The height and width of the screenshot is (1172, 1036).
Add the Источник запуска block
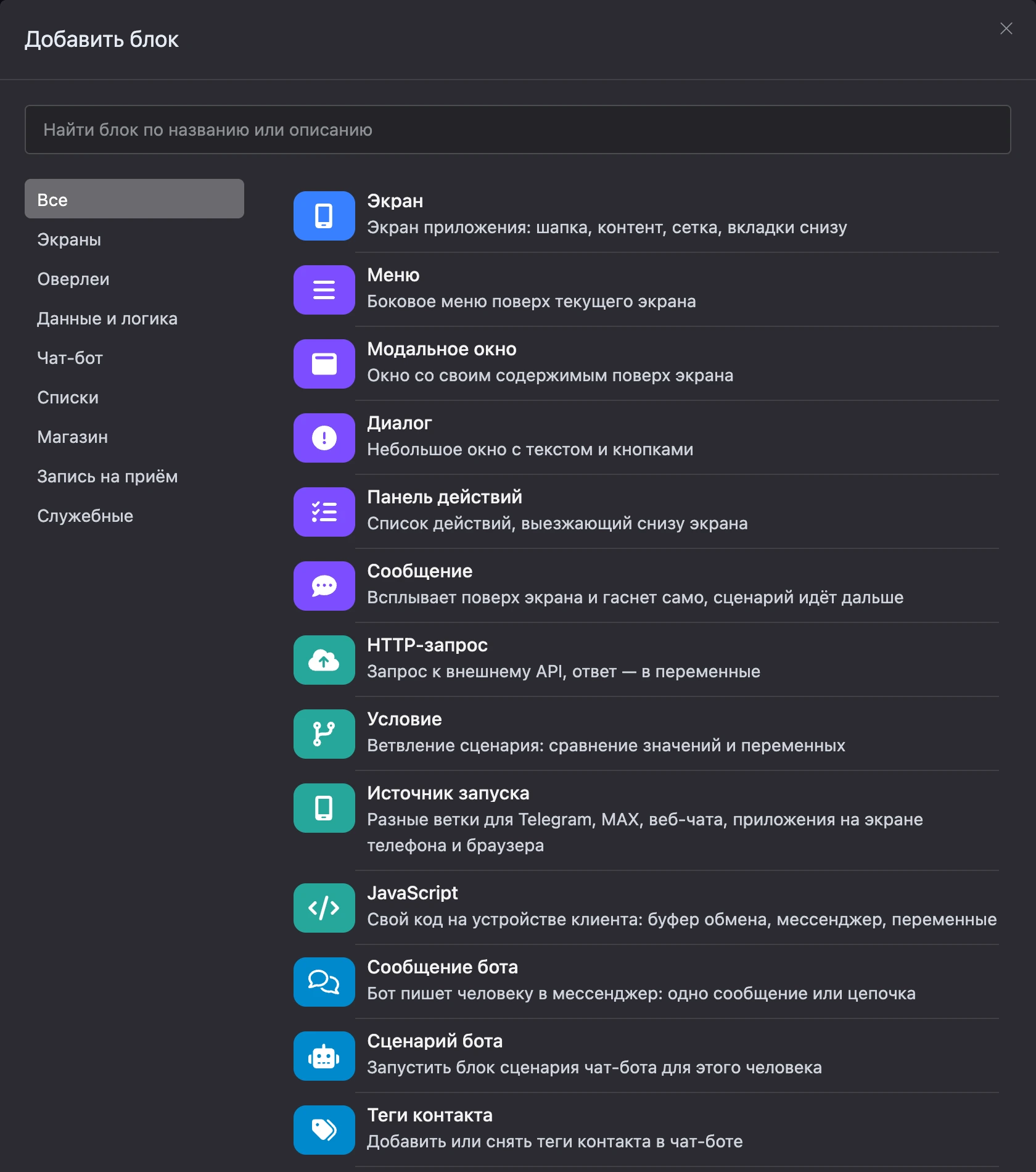point(646,820)
